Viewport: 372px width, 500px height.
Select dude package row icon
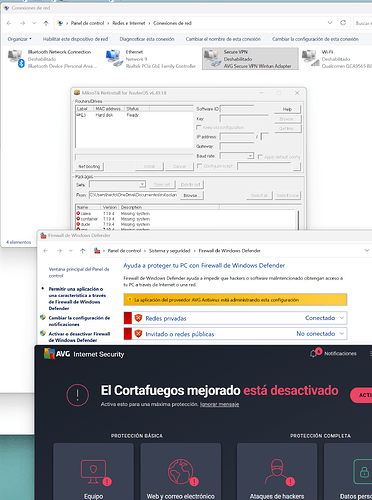78,224
